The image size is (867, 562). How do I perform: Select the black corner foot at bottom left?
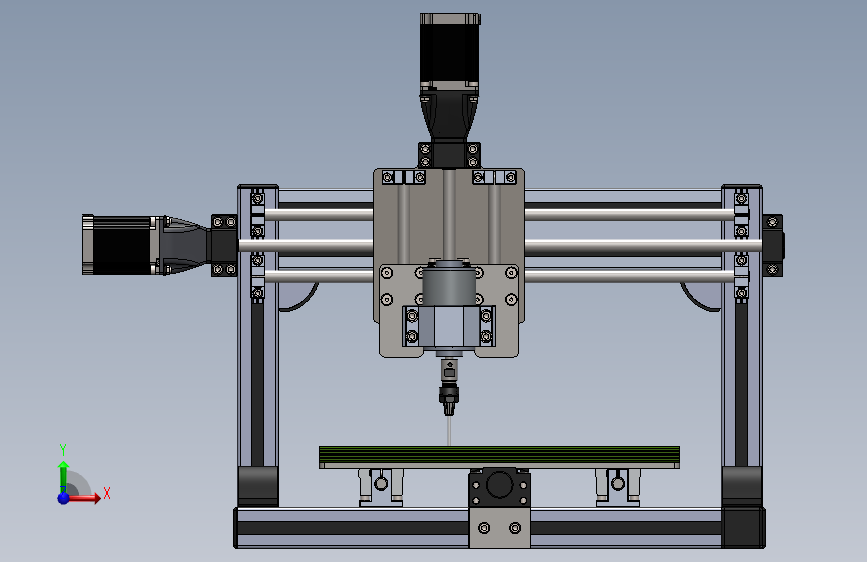point(258,486)
